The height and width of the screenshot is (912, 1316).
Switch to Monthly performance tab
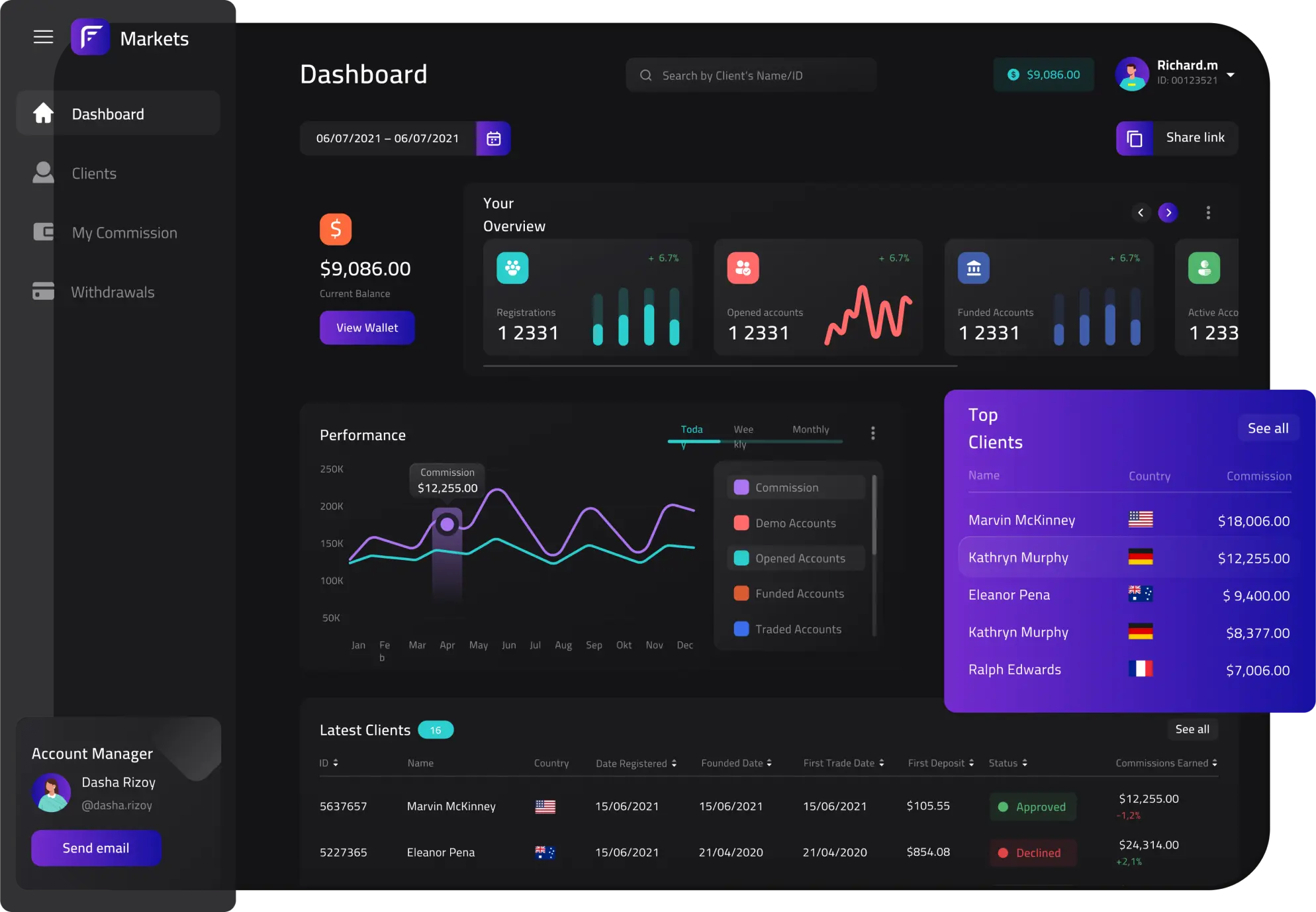811,430
